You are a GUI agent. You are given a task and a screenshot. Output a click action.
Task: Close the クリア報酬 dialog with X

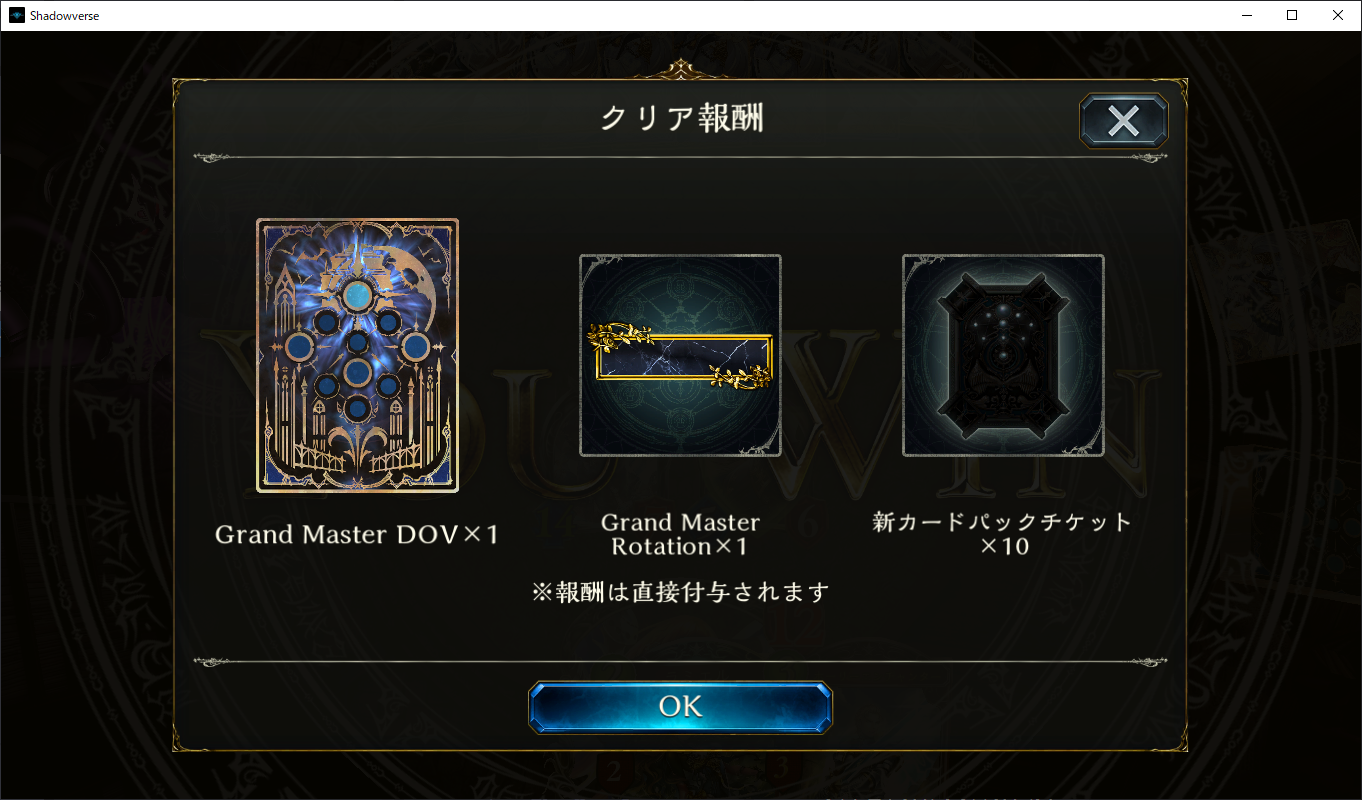tap(1124, 121)
